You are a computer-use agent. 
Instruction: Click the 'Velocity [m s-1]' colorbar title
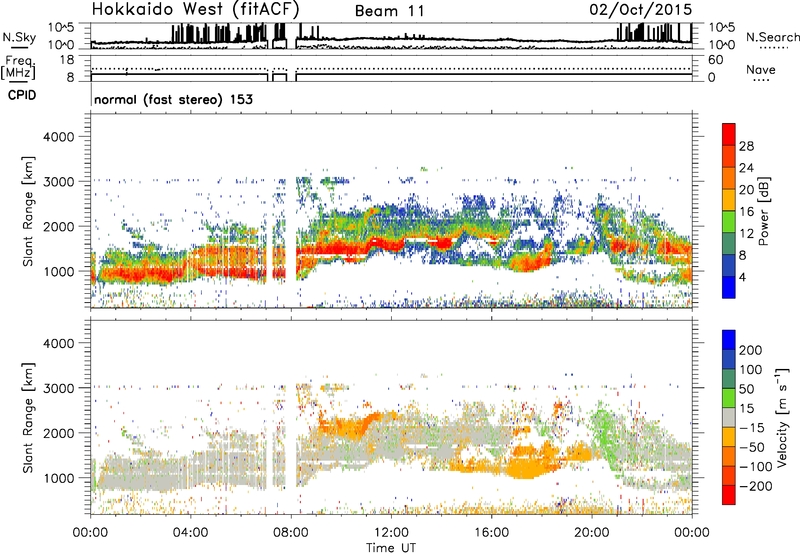pos(782,417)
